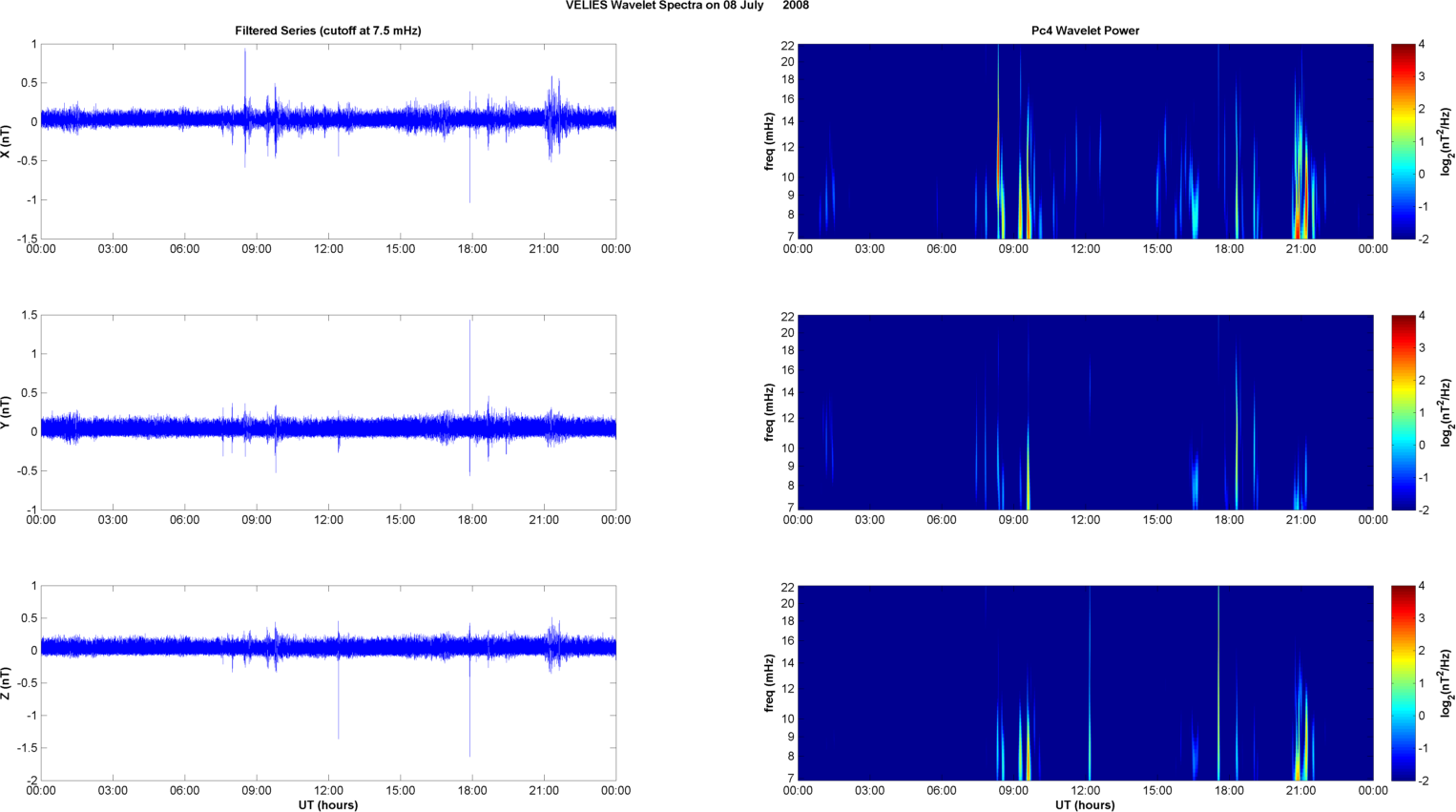Click the log2(nT²/Hz) label of top colorbar

click(x=1447, y=141)
